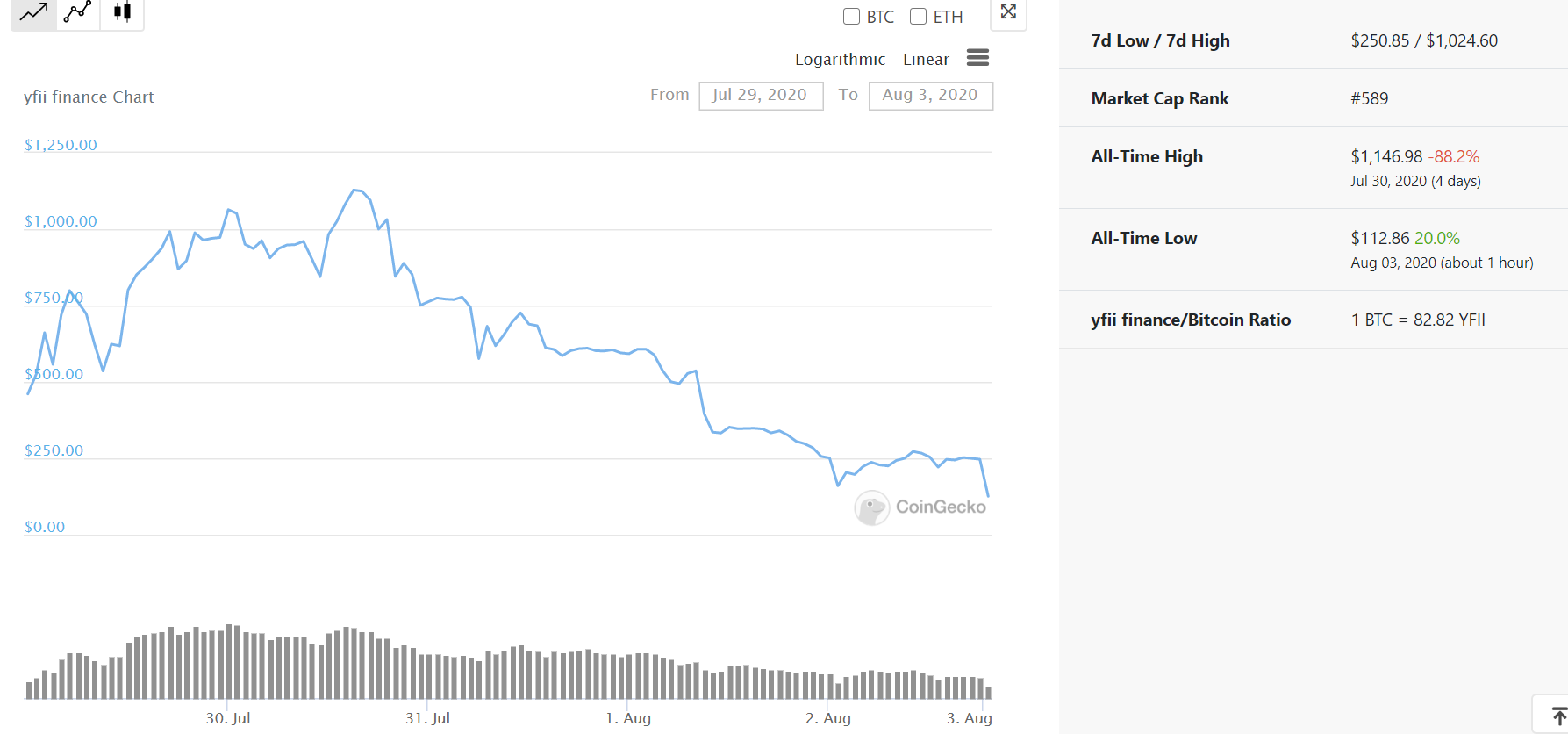Open the To date field Aug 3, 2020
1568x734 pixels.
pos(931,96)
